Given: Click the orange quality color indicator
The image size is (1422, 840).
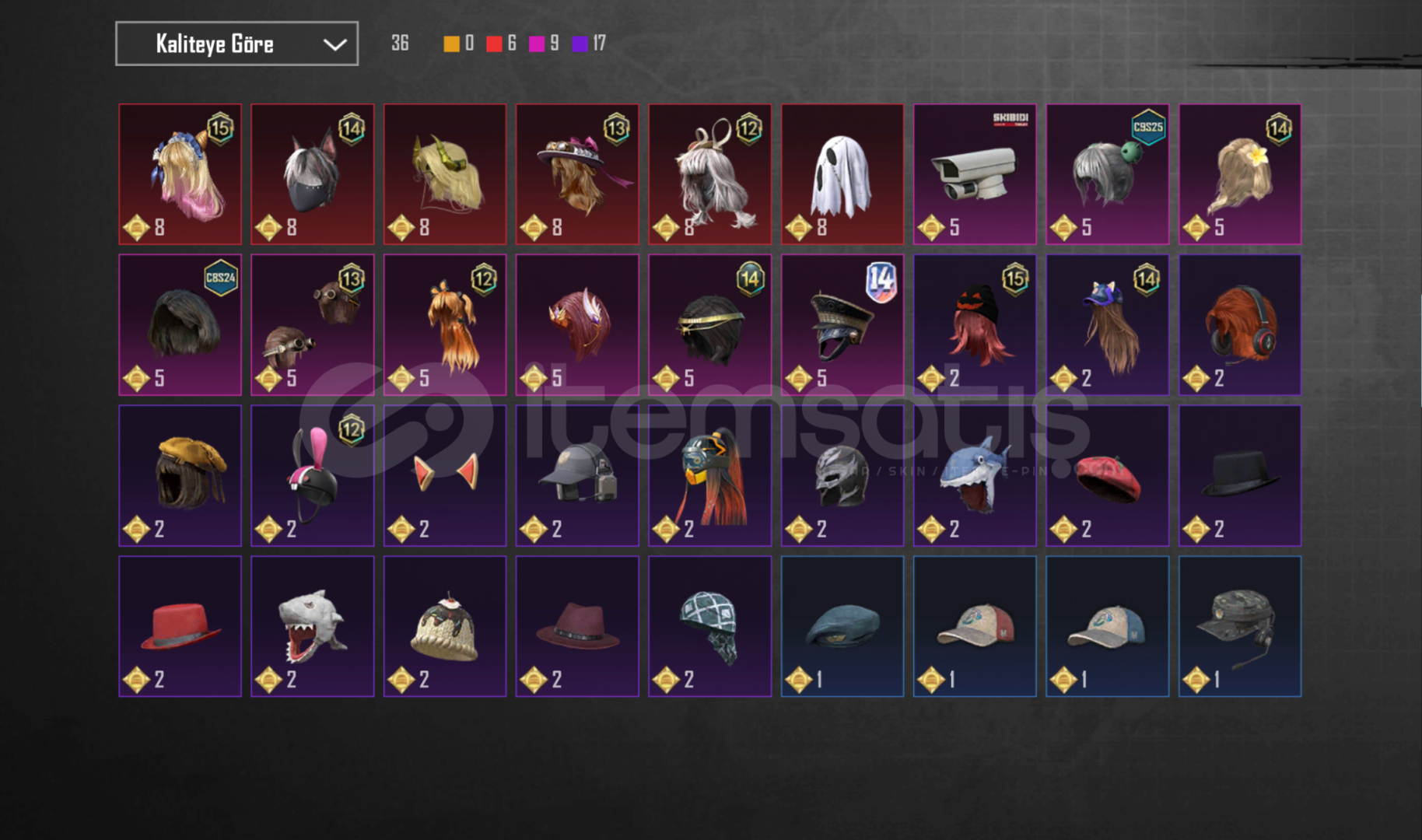Looking at the screenshot, I should [x=451, y=44].
